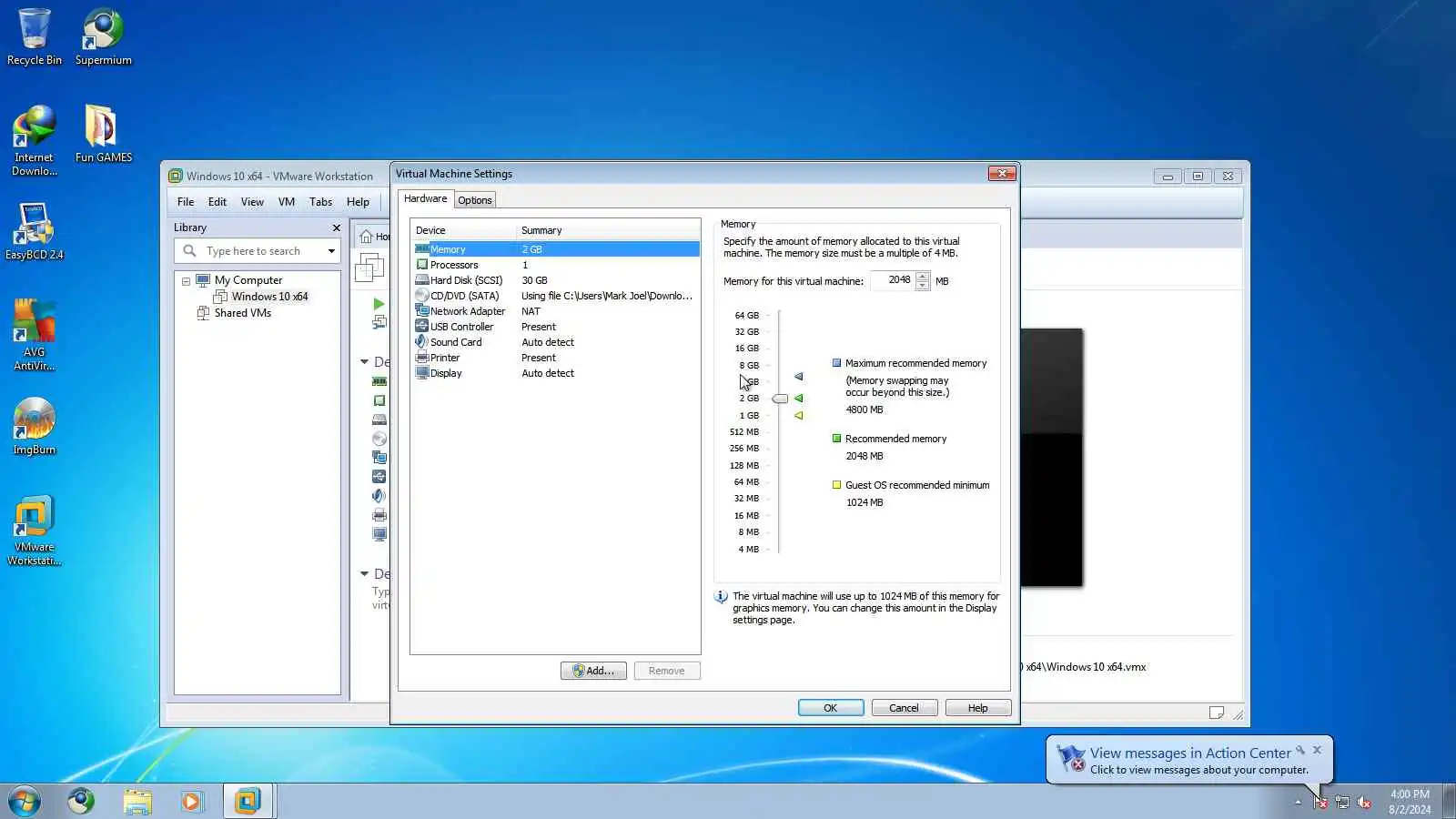Open File Explorer from the taskbar
This screenshot has width=1456, height=819.
[137, 802]
